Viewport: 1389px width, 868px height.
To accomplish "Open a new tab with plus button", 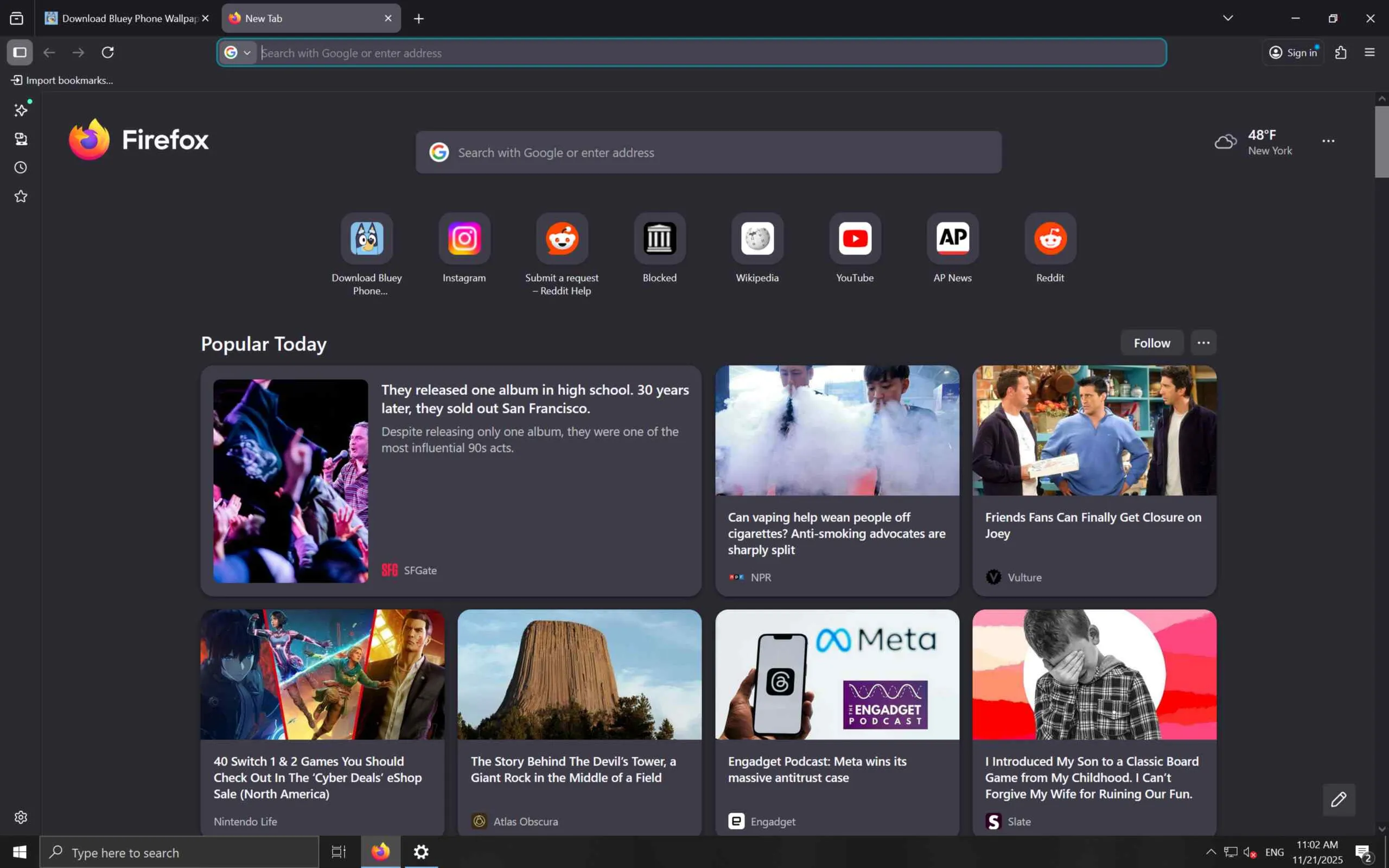I will pyautogui.click(x=418, y=18).
